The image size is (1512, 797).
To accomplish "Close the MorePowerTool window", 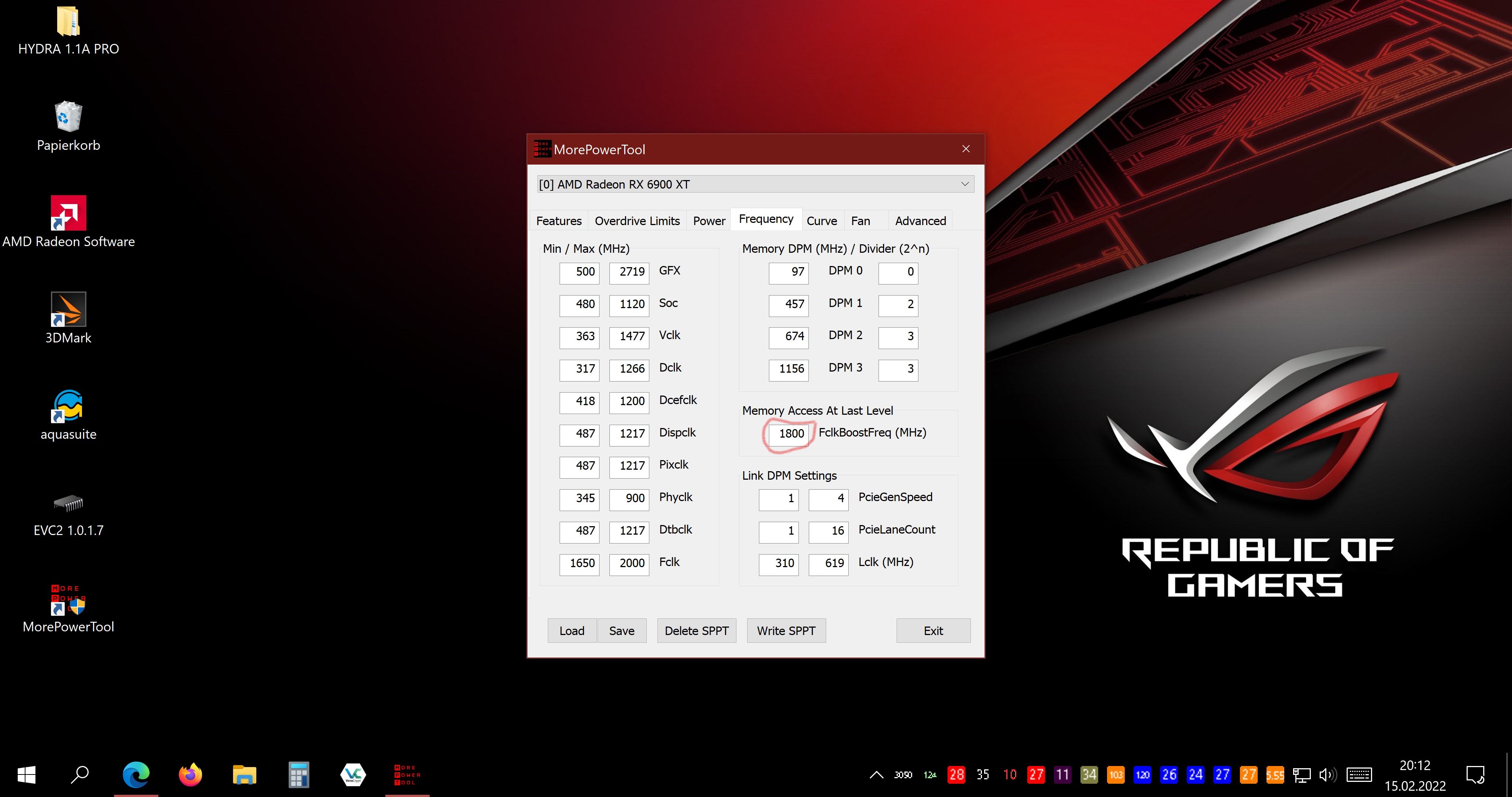I will [966, 149].
